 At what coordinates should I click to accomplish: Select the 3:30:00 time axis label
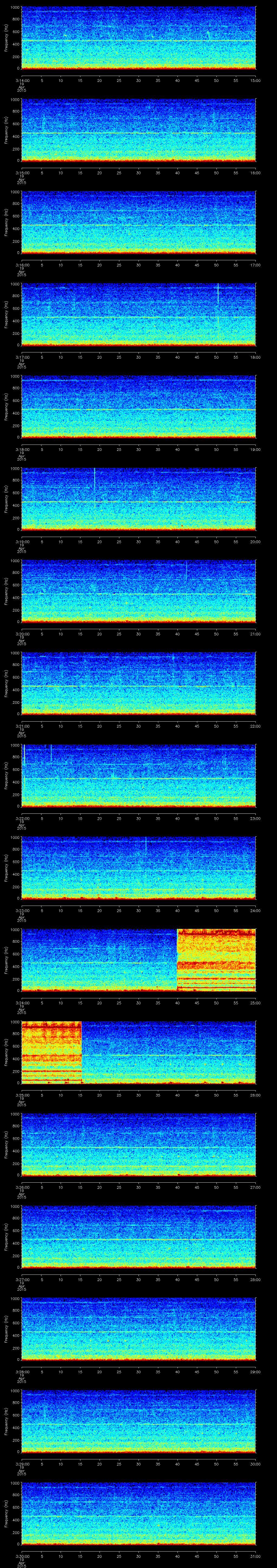point(22,1556)
